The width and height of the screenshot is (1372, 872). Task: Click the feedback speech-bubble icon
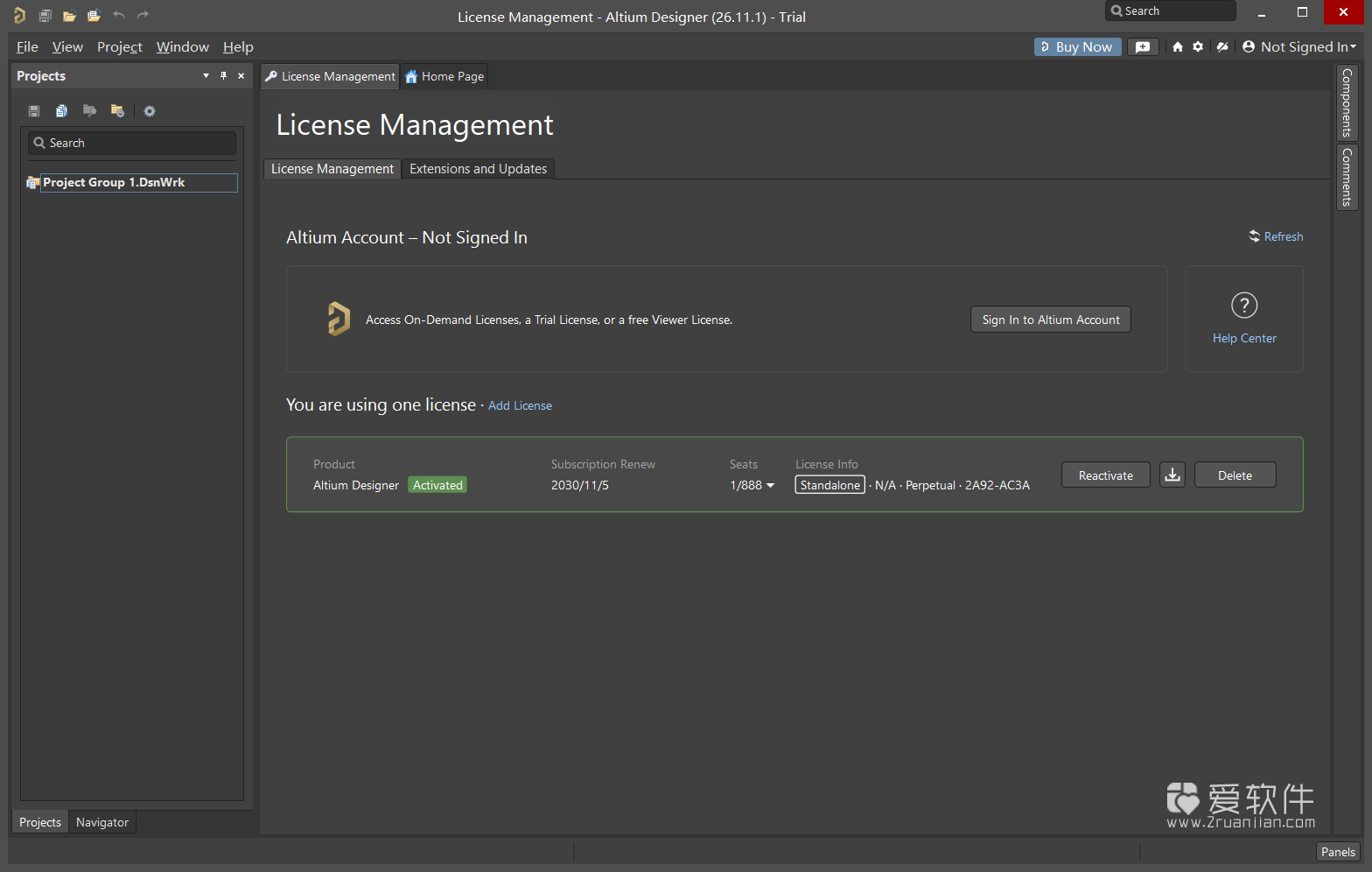[x=1143, y=47]
